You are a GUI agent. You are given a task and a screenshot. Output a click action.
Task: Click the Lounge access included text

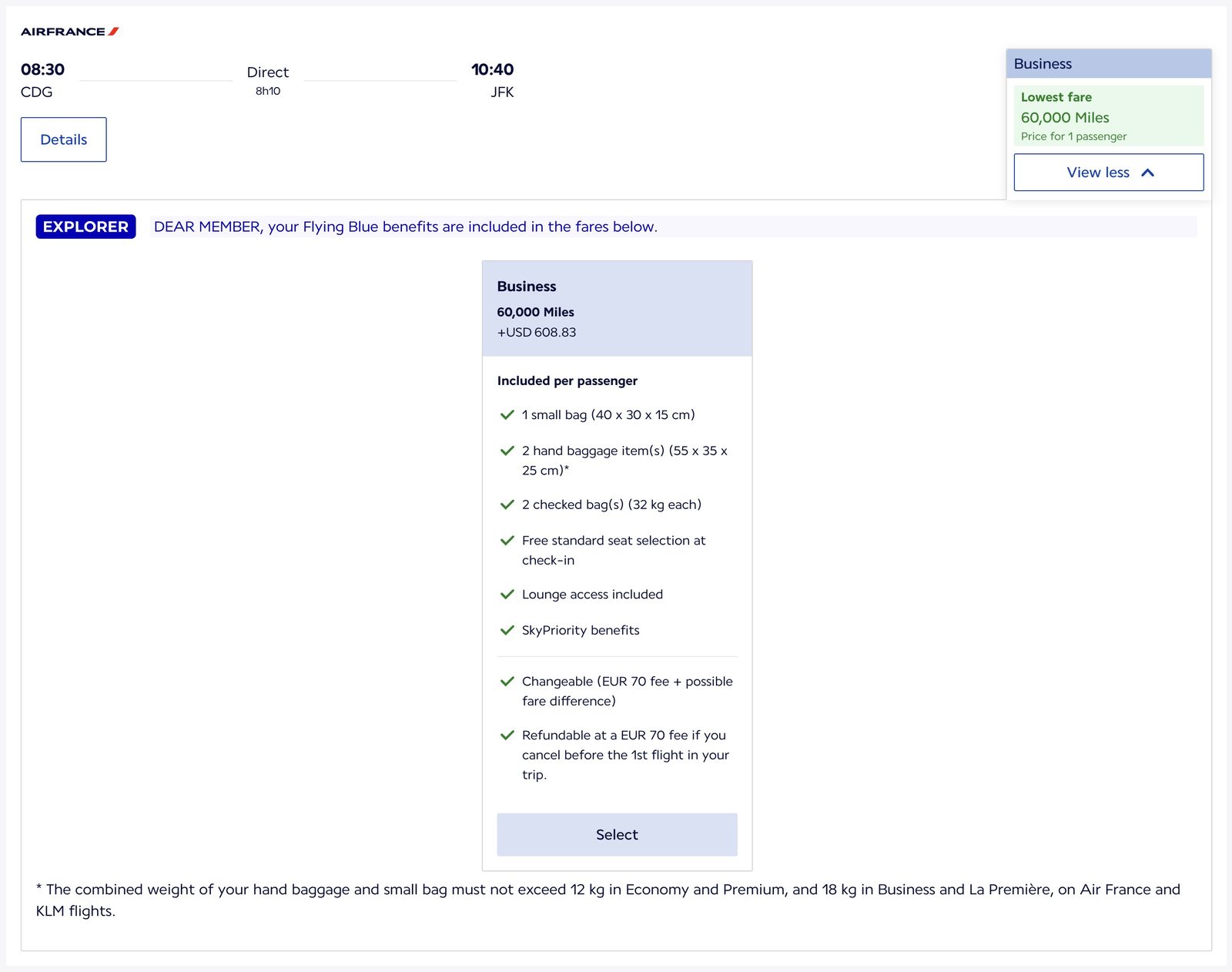click(592, 595)
